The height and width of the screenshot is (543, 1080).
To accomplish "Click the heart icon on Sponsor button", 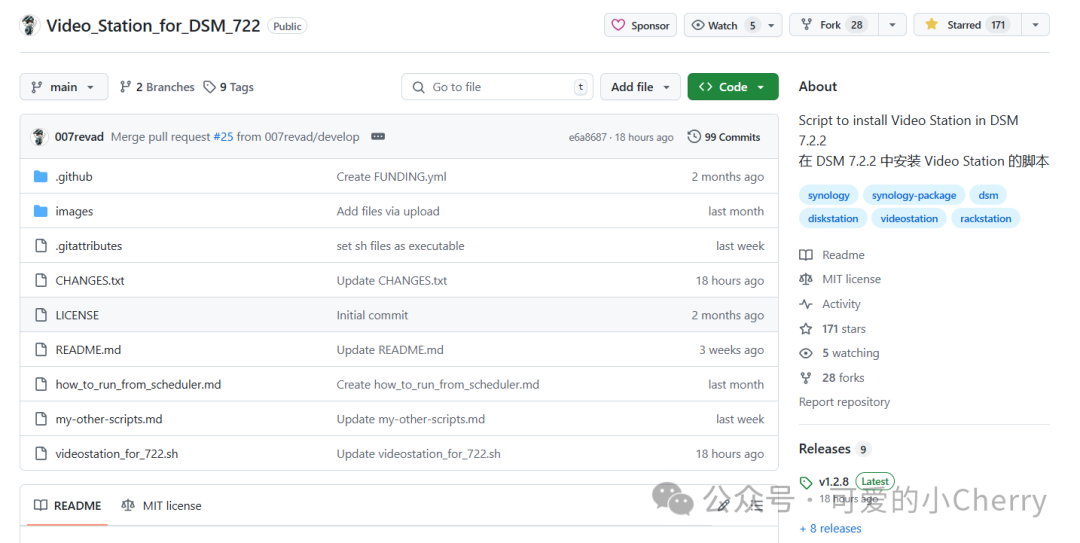I will click(x=619, y=25).
